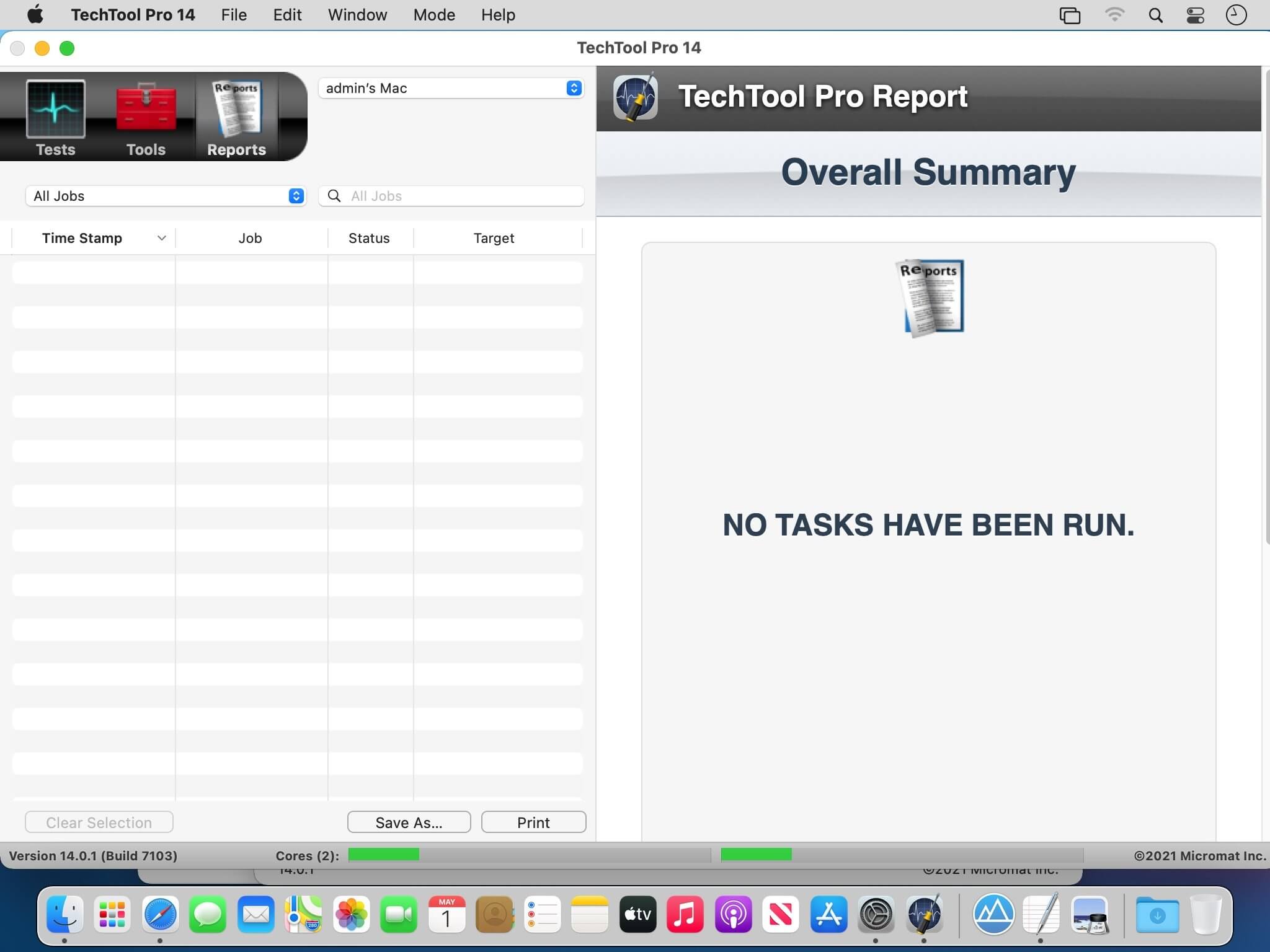Open Messages from the Dock
The width and height of the screenshot is (1270, 952).
(208, 914)
